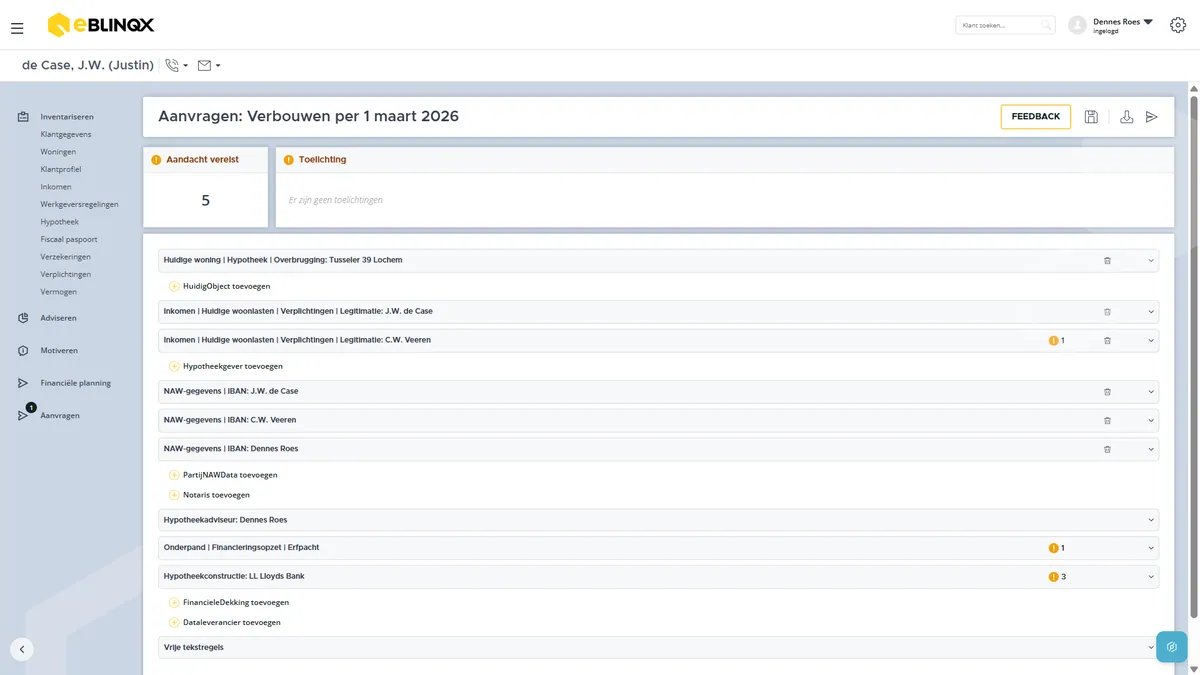Collapse the sidebar with the arrow button

[x=22, y=649]
